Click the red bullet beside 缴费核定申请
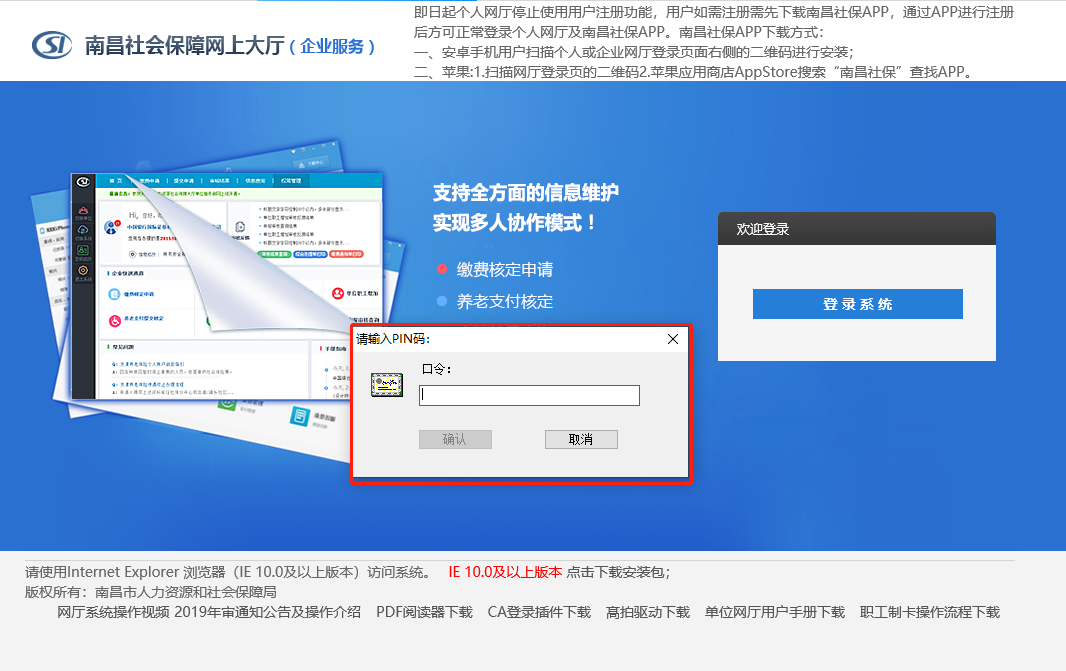Viewport: 1066px width, 671px height. [x=442, y=269]
